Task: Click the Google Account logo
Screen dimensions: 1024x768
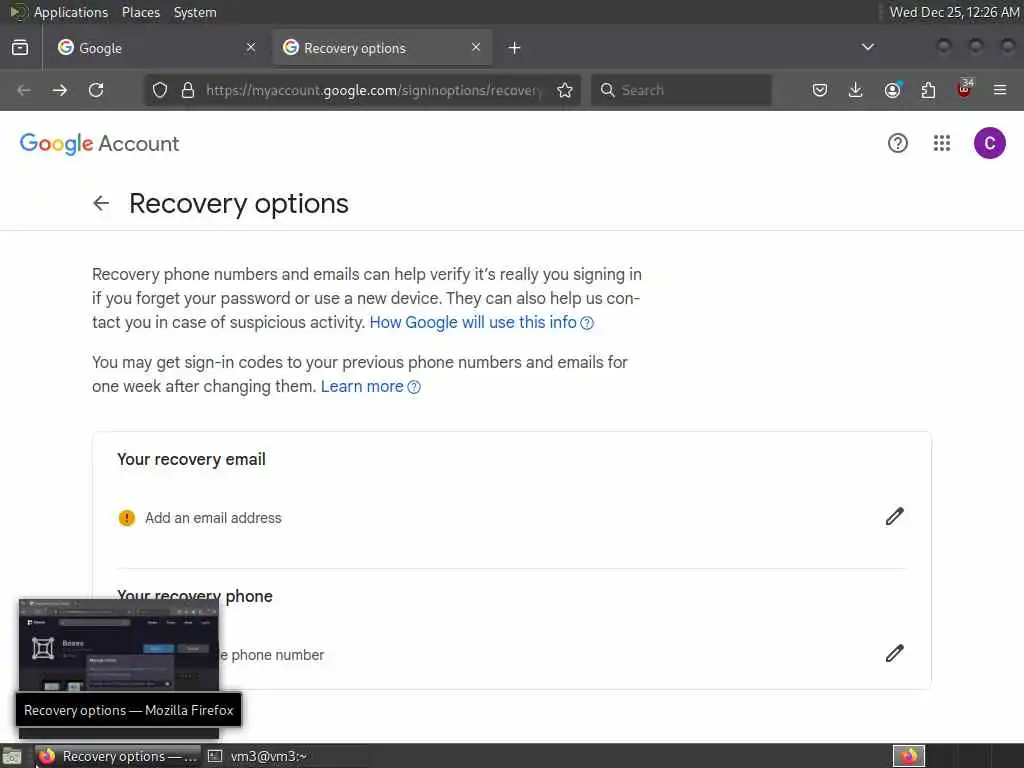Action: pos(99,144)
